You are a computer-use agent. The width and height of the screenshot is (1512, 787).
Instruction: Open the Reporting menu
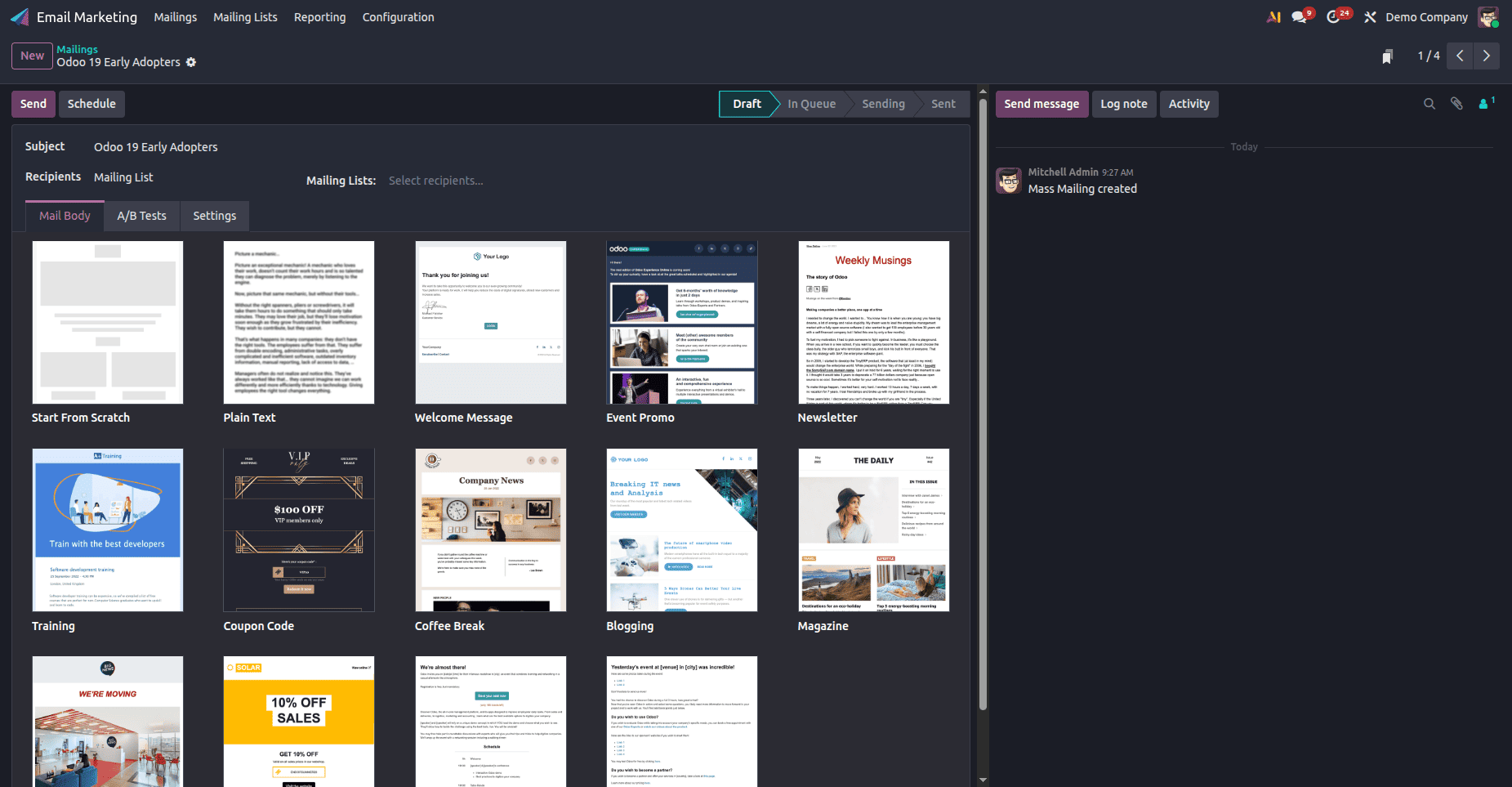point(320,17)
